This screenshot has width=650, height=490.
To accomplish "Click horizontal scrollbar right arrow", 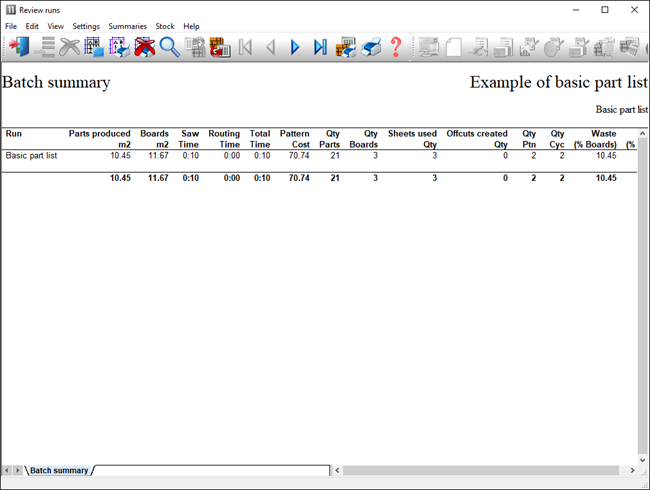I will tap(631, 470).
